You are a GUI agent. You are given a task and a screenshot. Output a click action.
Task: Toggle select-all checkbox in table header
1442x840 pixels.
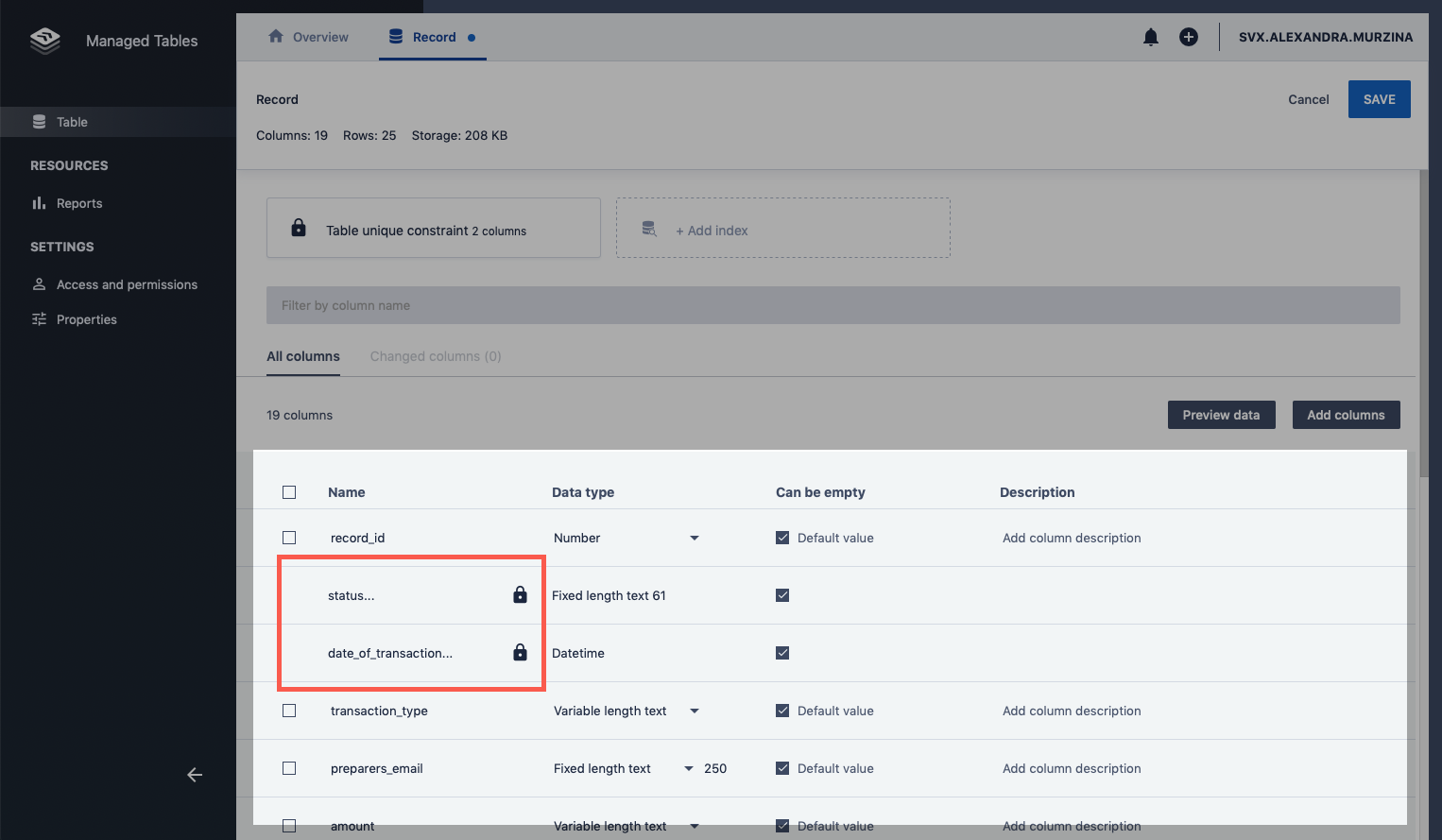(x=289, y=492)
